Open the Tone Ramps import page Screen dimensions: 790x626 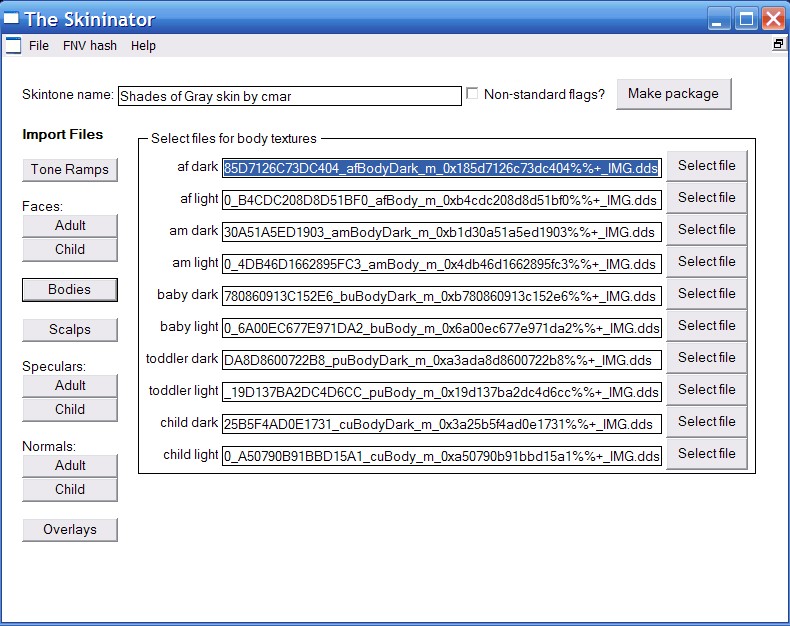pyautogui.click(x=70, y=169)
